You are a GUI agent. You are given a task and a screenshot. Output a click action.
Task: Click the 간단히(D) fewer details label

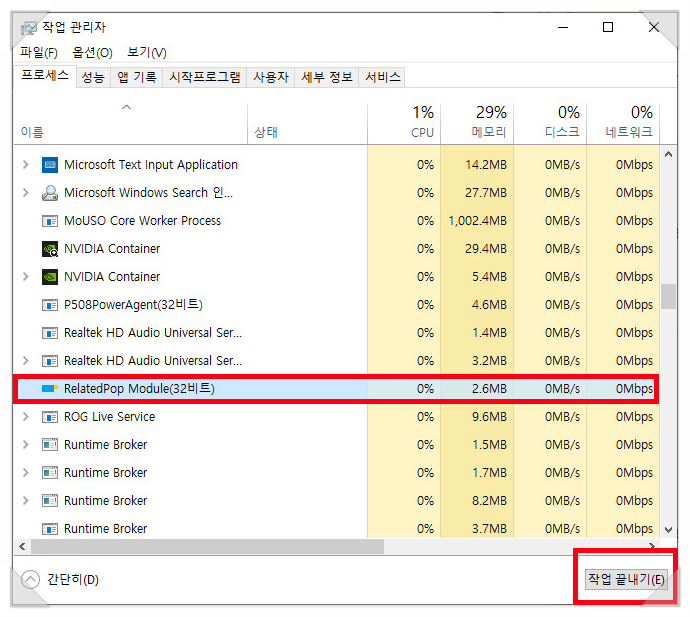point(73,580)
